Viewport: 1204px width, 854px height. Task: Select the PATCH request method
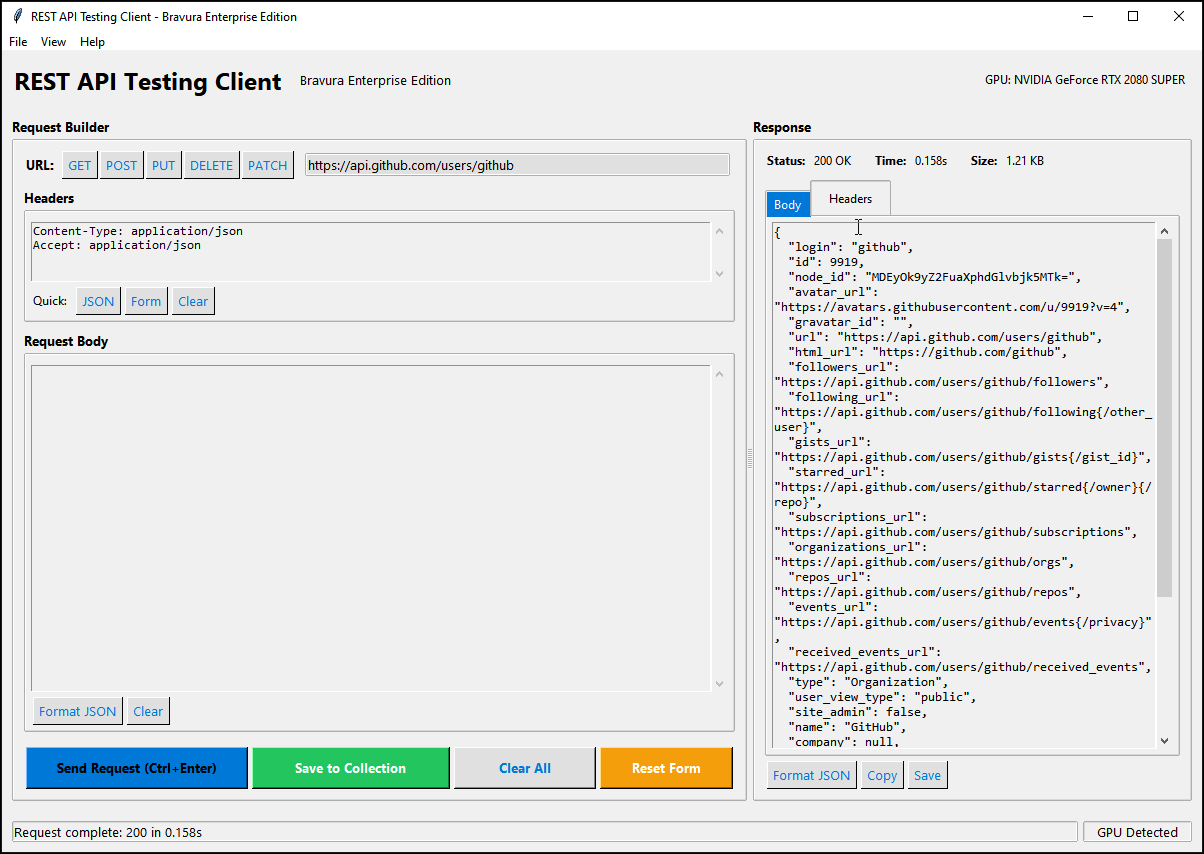(267, 165)
